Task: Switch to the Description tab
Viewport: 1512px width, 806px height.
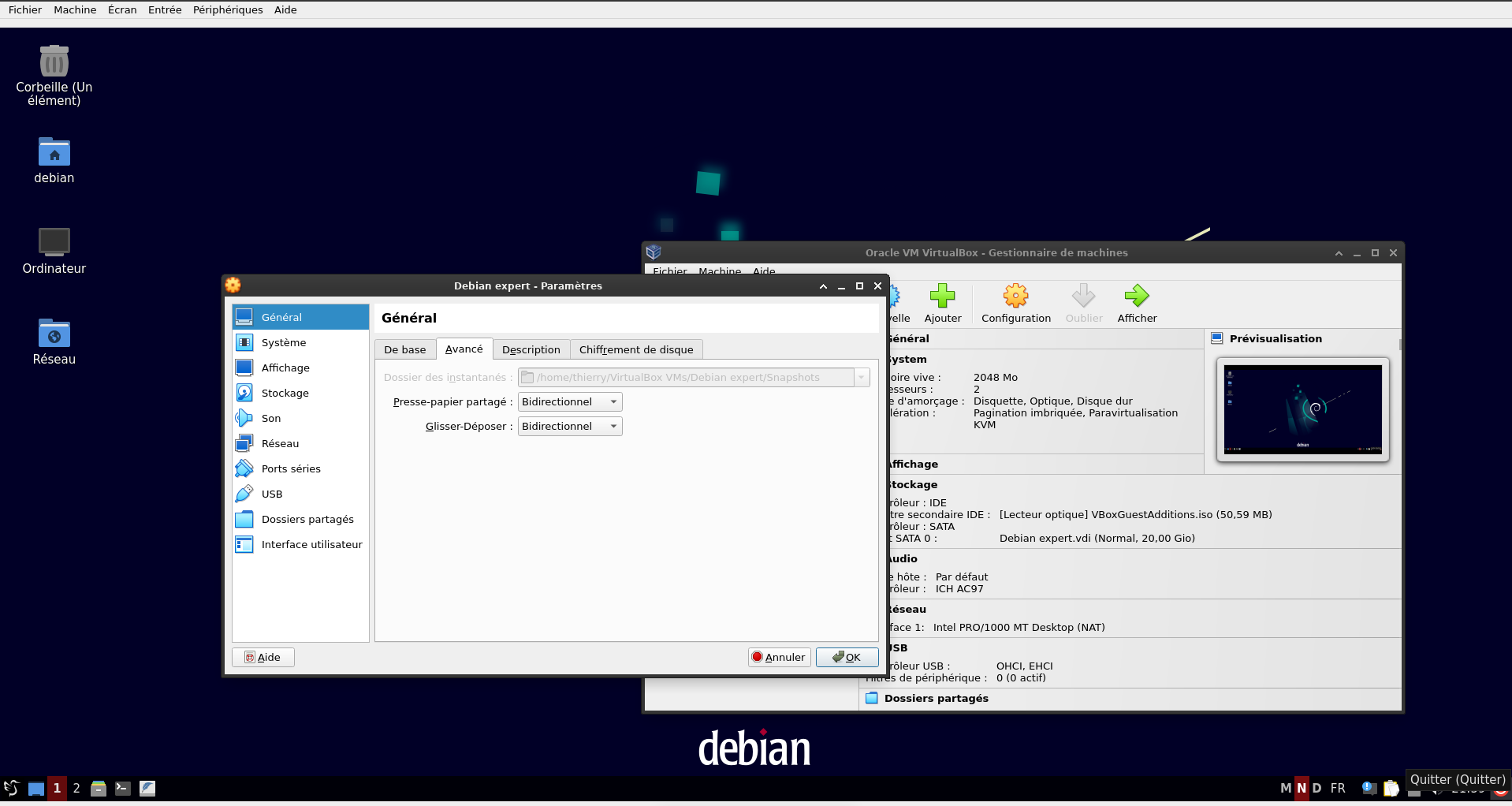Action: coord(531,349)
